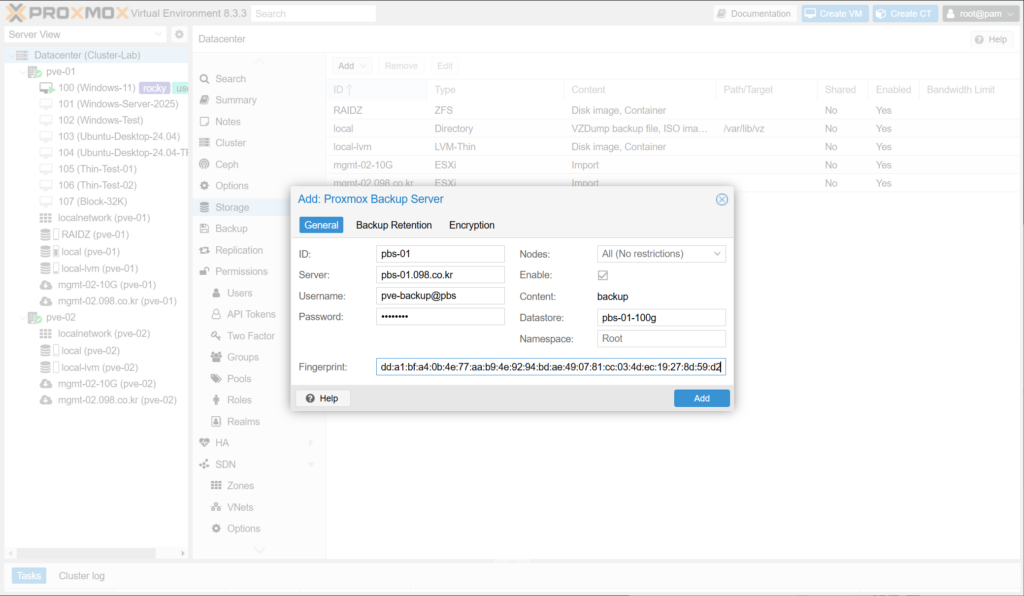Image resolution: width=1024 pixels, height=596 pixels.
Task: Click the Fingerprint input field
Action: 550,367
